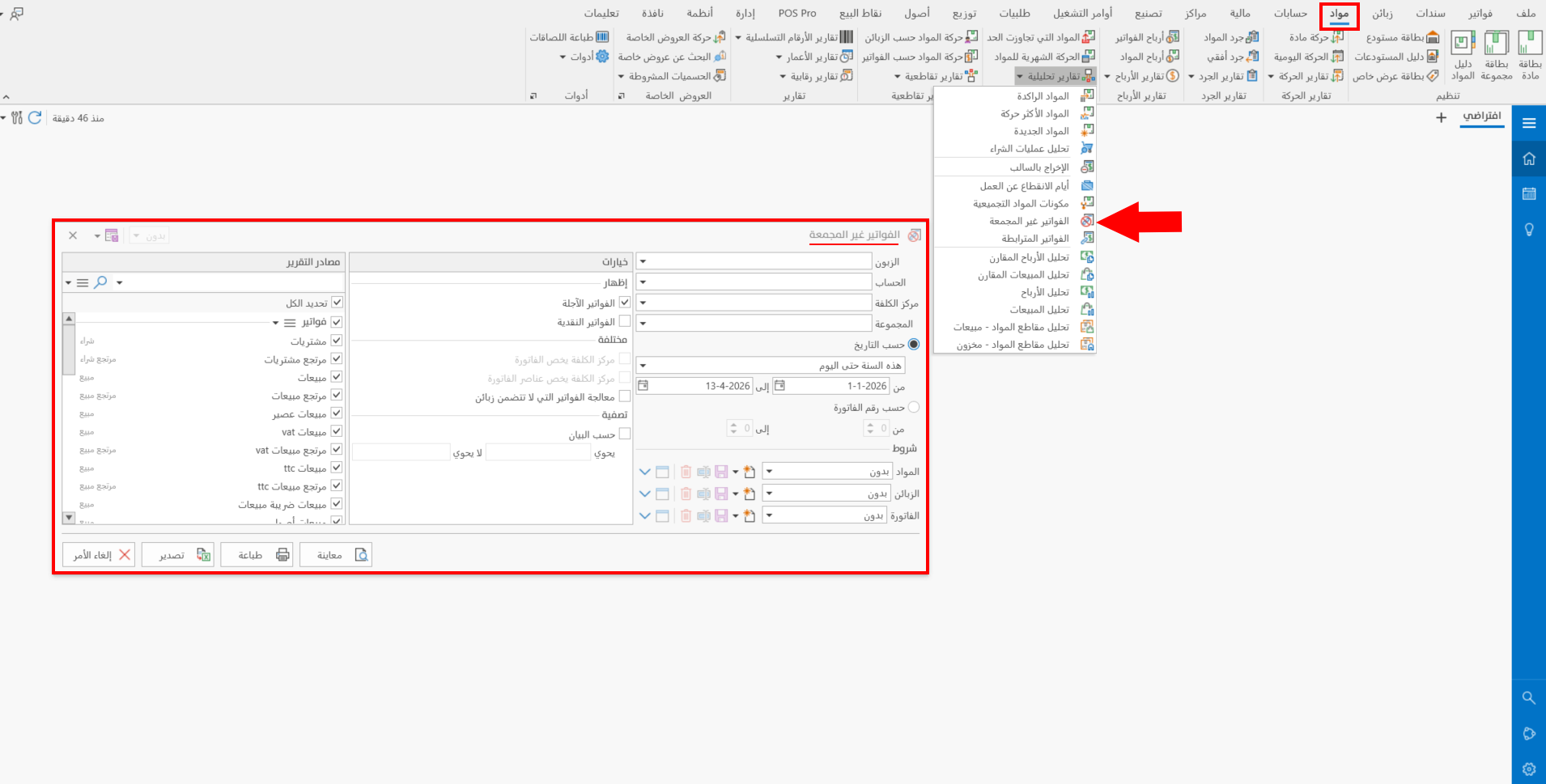Viewport: 1546px width, 784px height.
Task: Expand chevron at end of الزبائن condition row
Action: click(x=645, y=494)
